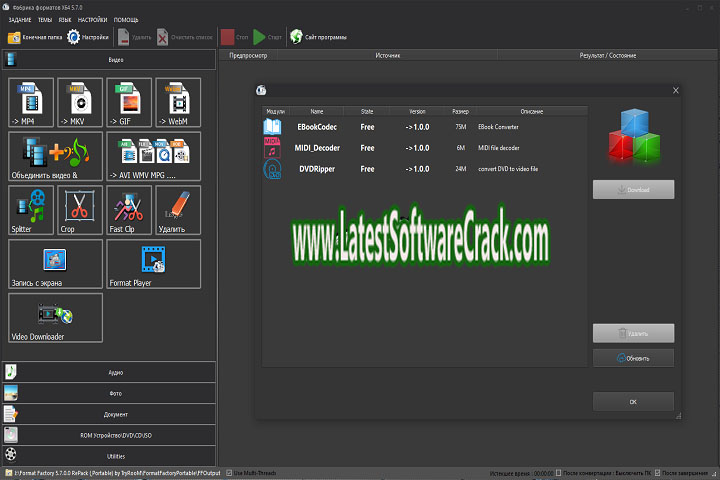Viewport: 720px width, 480px height.
Task: Click the DVDRipper disc icon
Action: coord(272,169)
